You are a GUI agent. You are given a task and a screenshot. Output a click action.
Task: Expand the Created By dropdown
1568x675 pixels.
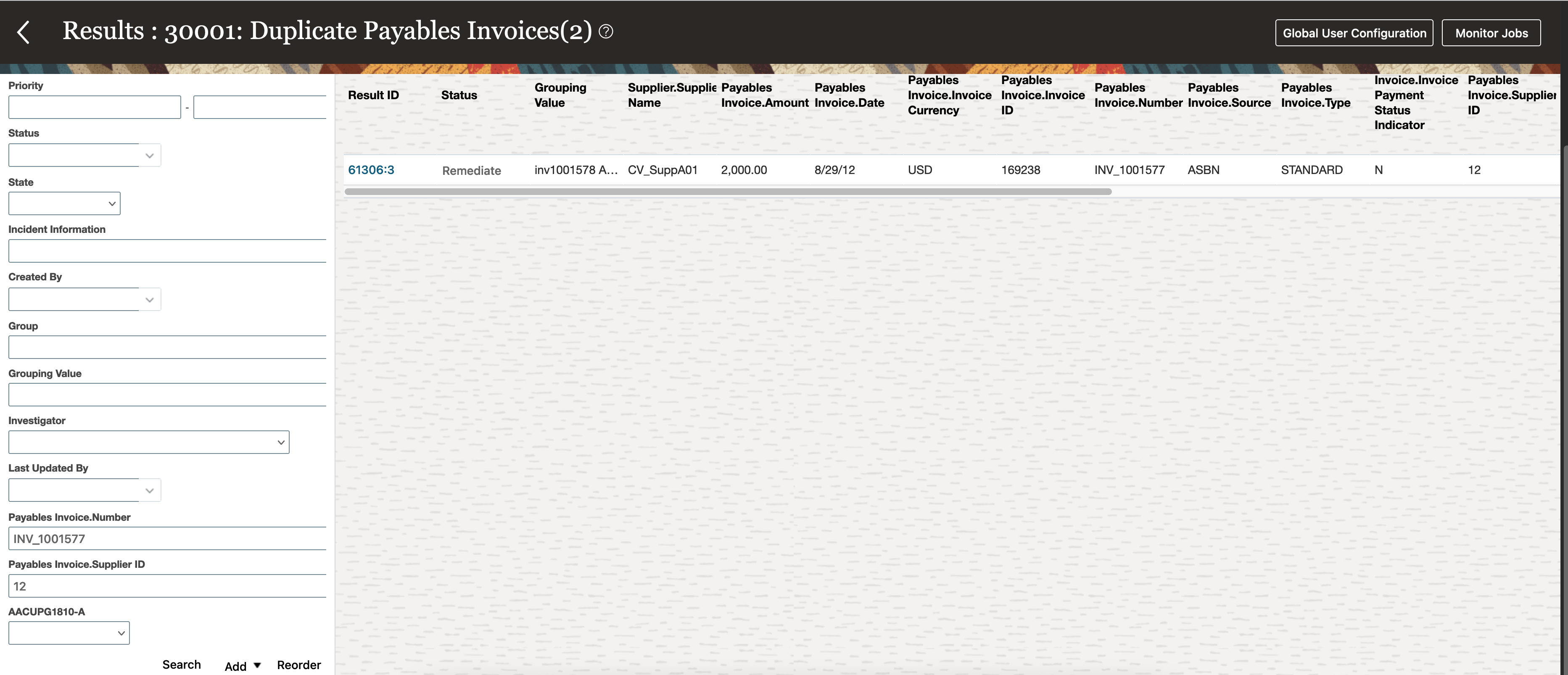(x=149, y=299)
